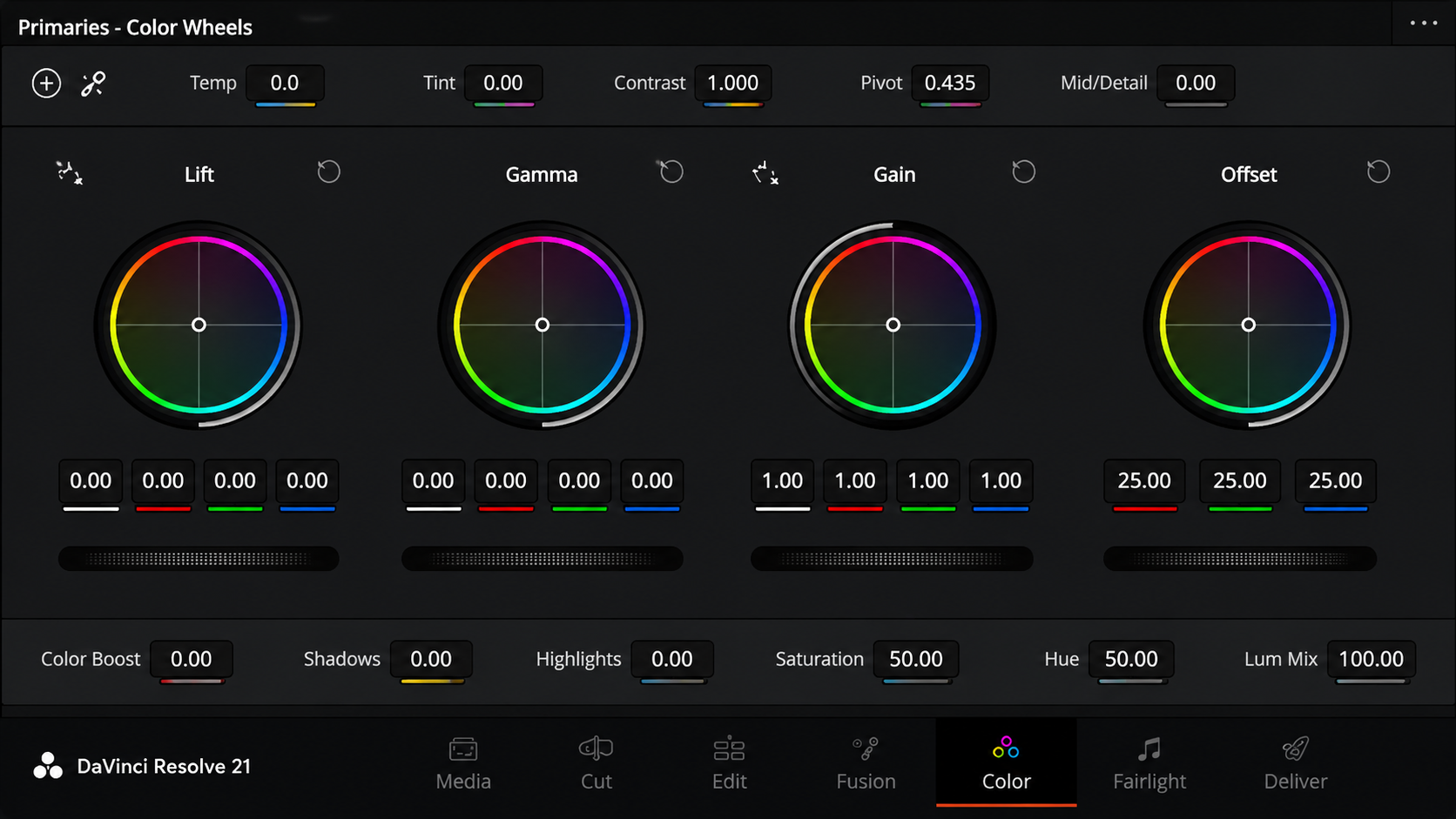Click the Offset master wheel slider
The width and height of the screenshot is (1456, 819).
(x=1240, y=559)
